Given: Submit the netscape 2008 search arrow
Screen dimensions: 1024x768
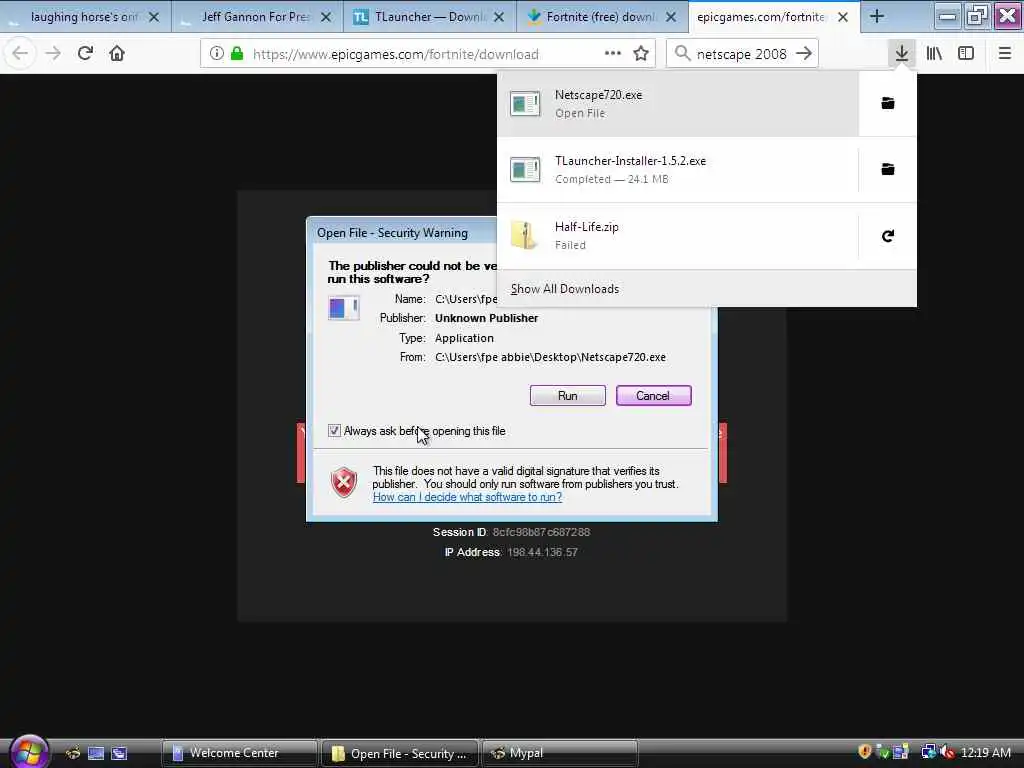Looking at the screenshot, I should pyautogui.click(x=804, y=54).
